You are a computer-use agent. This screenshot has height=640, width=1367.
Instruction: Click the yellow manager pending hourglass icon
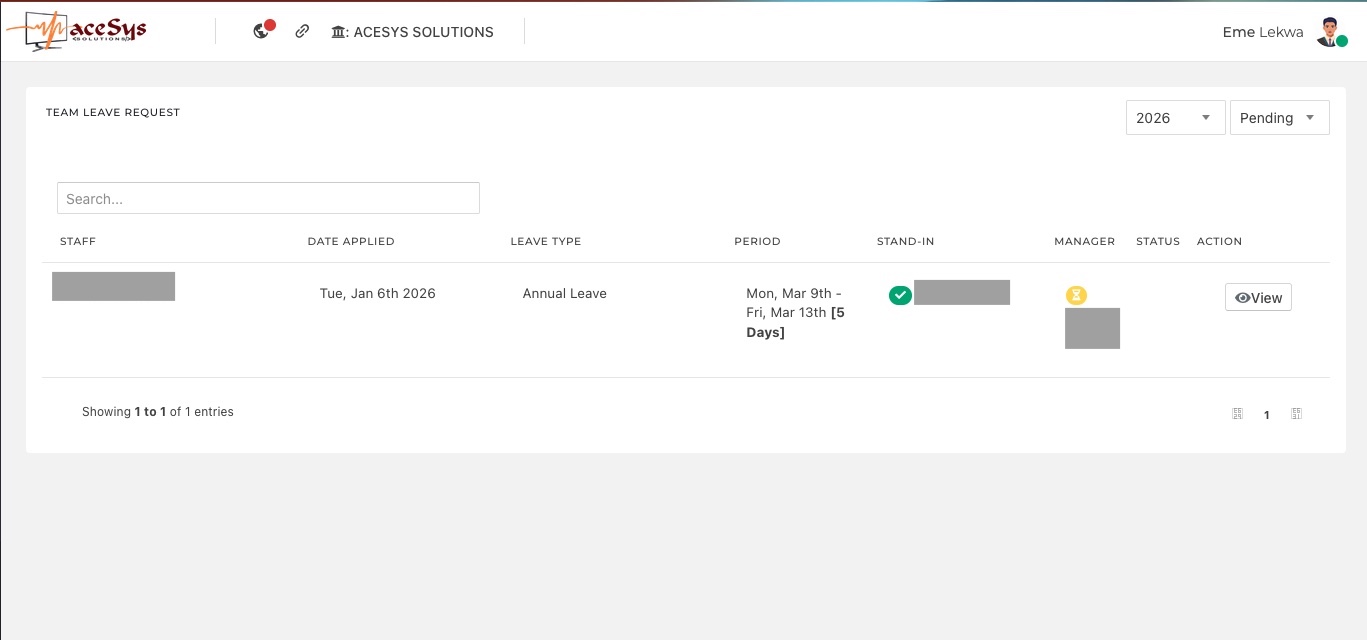pyautogui.click(x=1076, y=295)
